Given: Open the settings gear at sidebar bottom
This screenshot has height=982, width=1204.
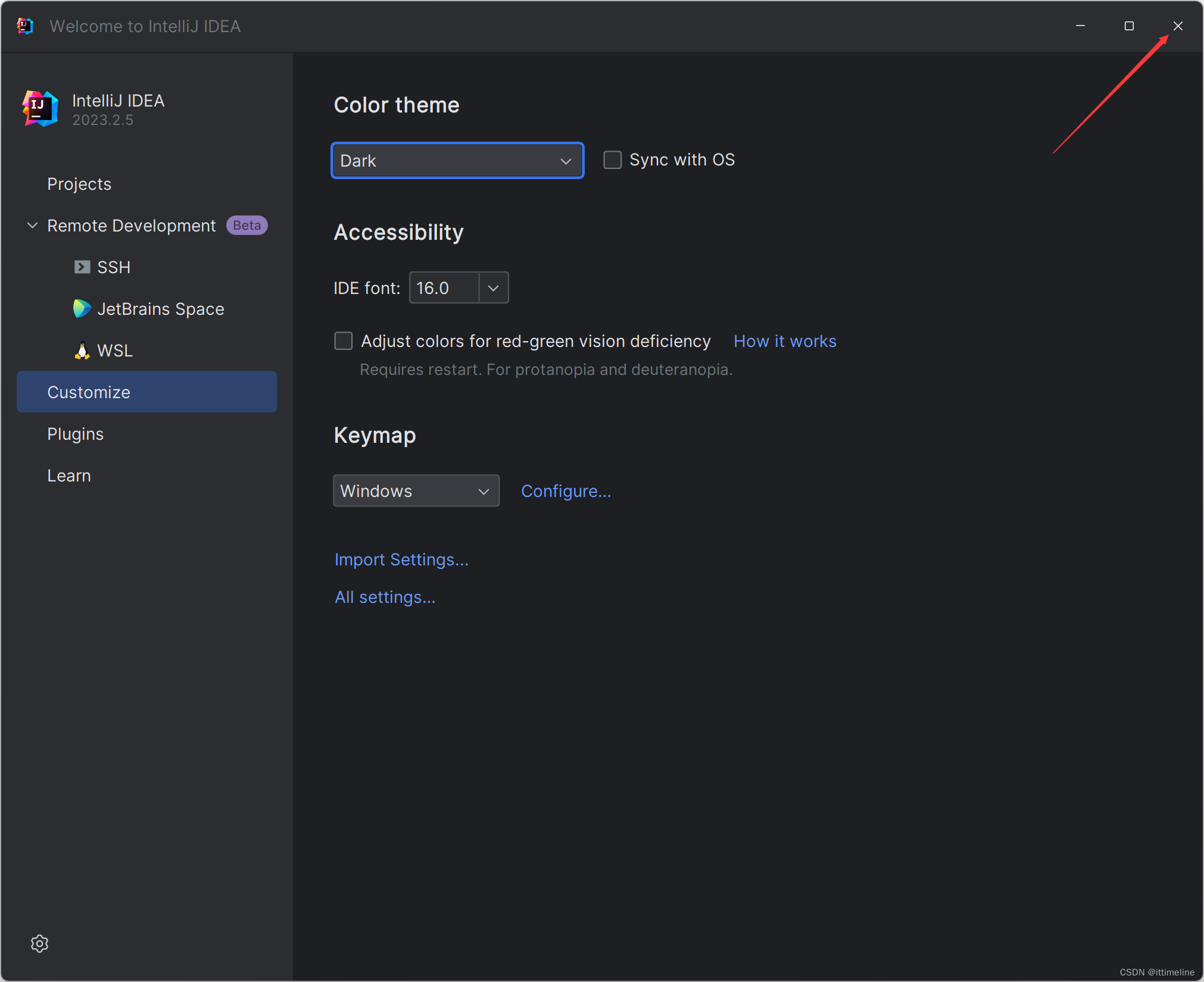Looking at the screenshot, I should 39,943.
